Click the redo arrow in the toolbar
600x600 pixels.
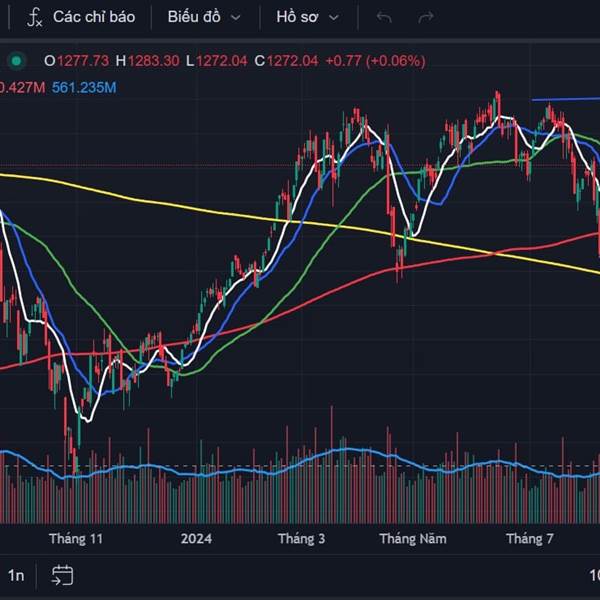tap(426, 17)
